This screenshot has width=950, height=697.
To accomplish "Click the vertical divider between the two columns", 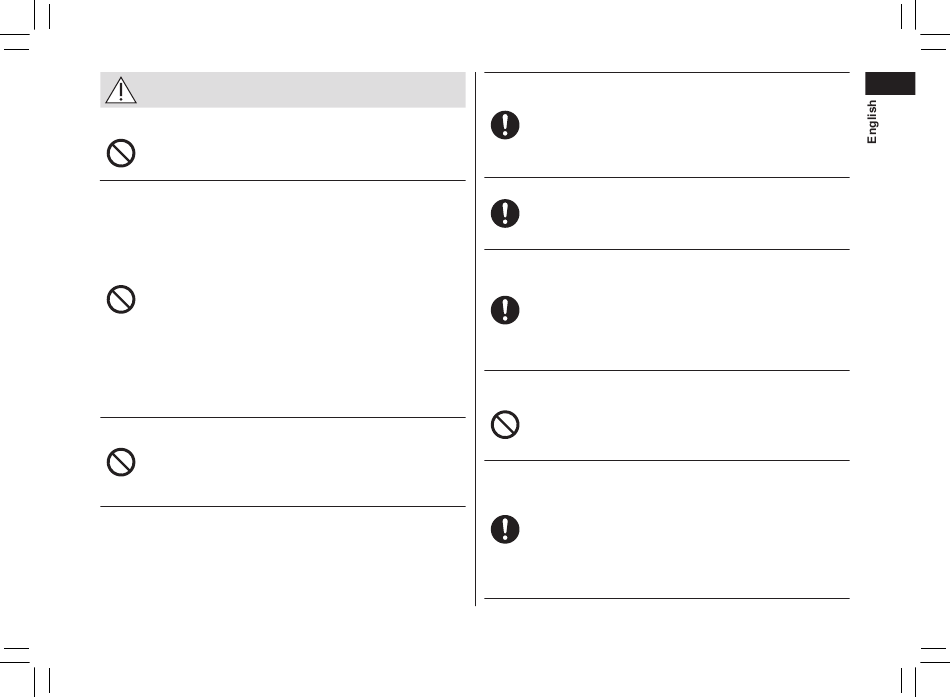I will pos(476,338).
